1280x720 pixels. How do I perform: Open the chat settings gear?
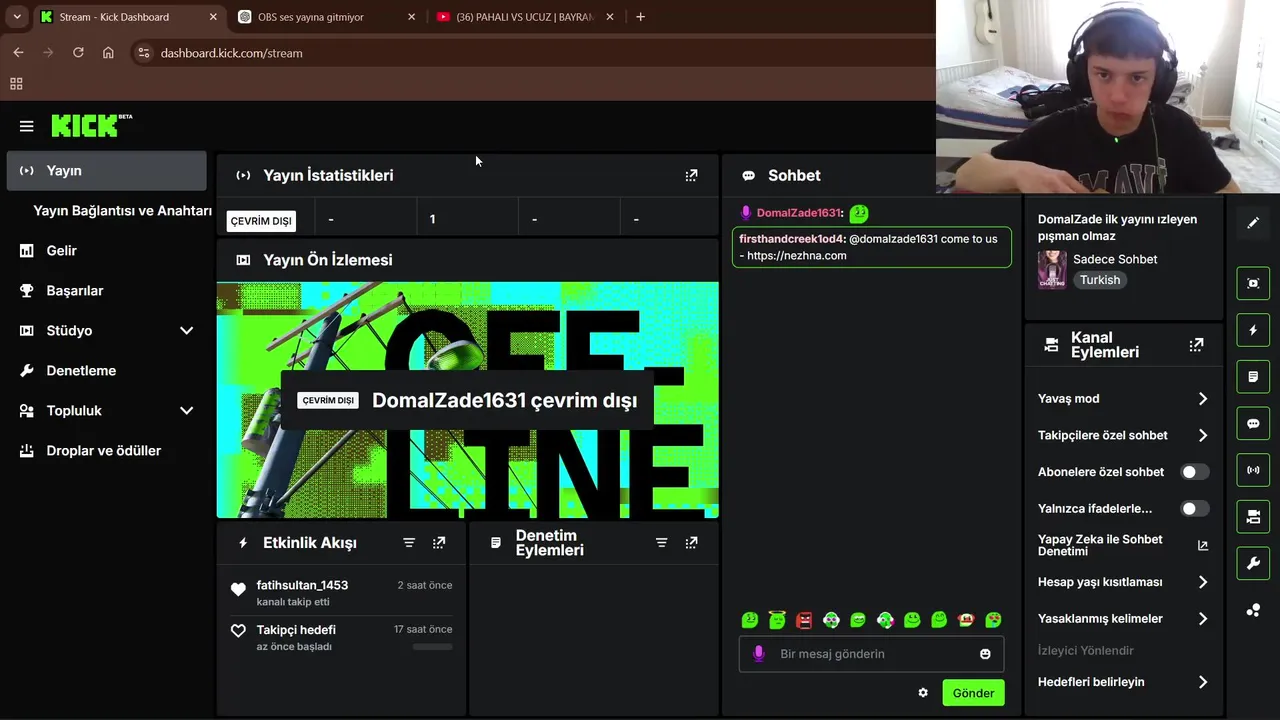pos(923,693)
